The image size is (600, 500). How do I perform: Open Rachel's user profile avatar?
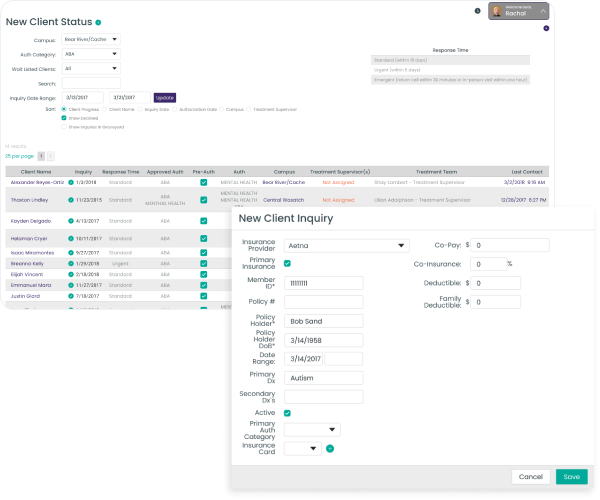tap(497, 11)
